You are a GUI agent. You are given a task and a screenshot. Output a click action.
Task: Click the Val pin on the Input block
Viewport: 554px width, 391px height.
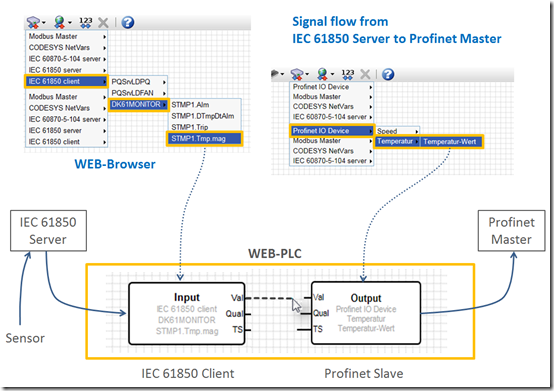pyautogui.click(x=237, y=298)
